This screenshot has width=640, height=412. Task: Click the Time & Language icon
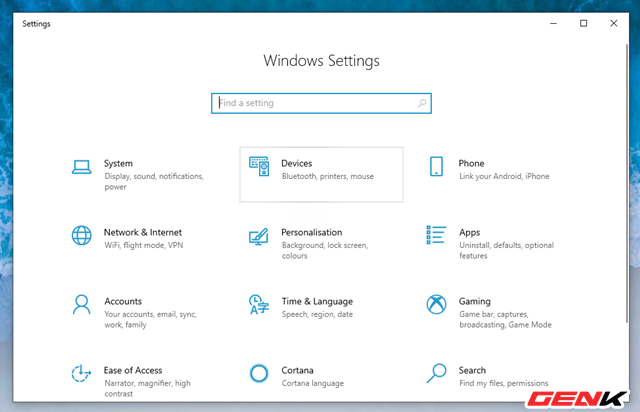pos(259,305)
